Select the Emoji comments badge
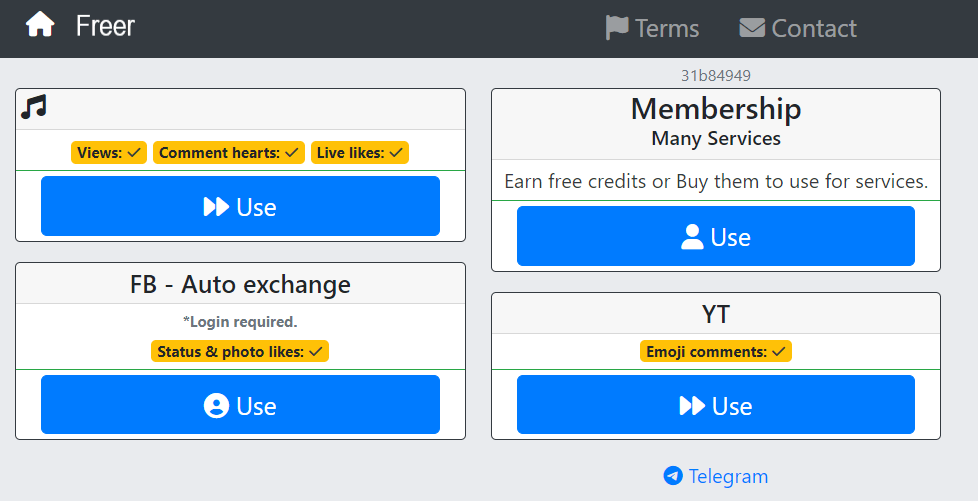The image size is (978, 501). 715,351
